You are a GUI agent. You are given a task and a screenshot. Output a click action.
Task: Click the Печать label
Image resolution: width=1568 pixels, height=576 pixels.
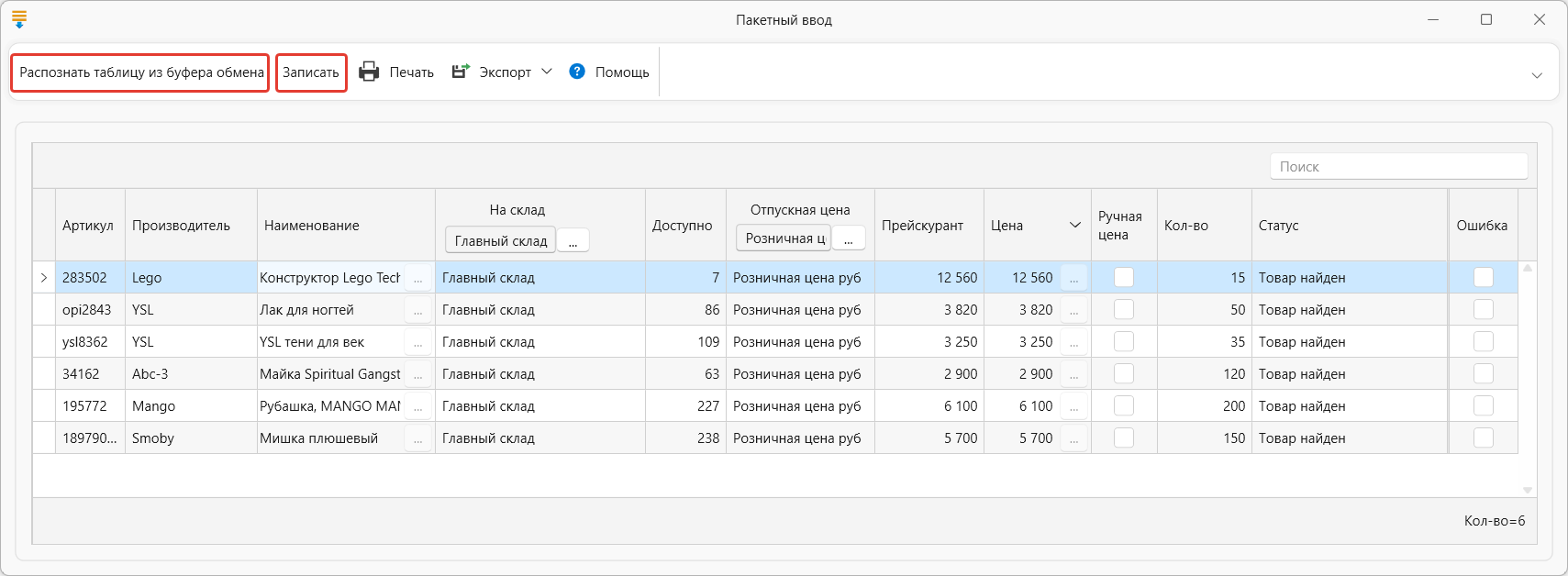tap(411, 72)
